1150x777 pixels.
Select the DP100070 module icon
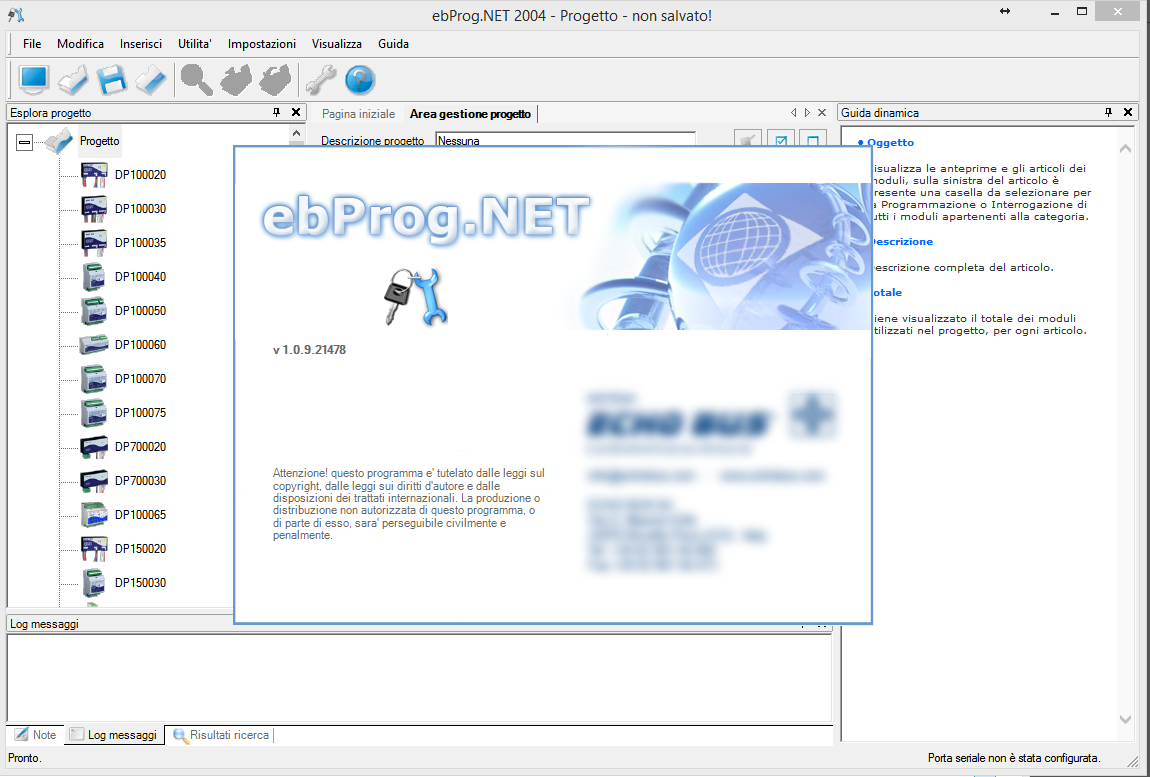(x=94, y=379)
